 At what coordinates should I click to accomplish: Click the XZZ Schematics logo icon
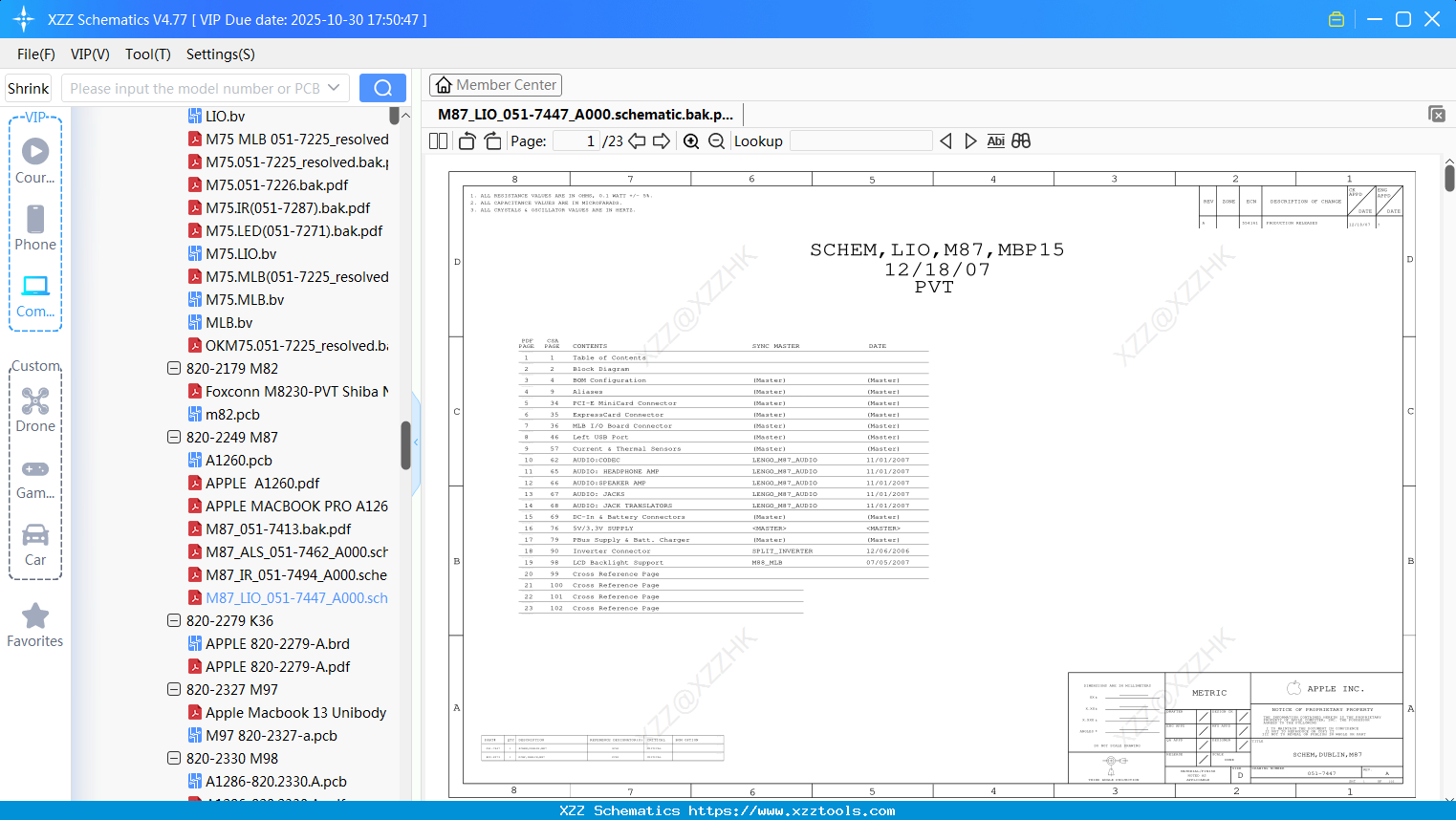tap(24, 19)
